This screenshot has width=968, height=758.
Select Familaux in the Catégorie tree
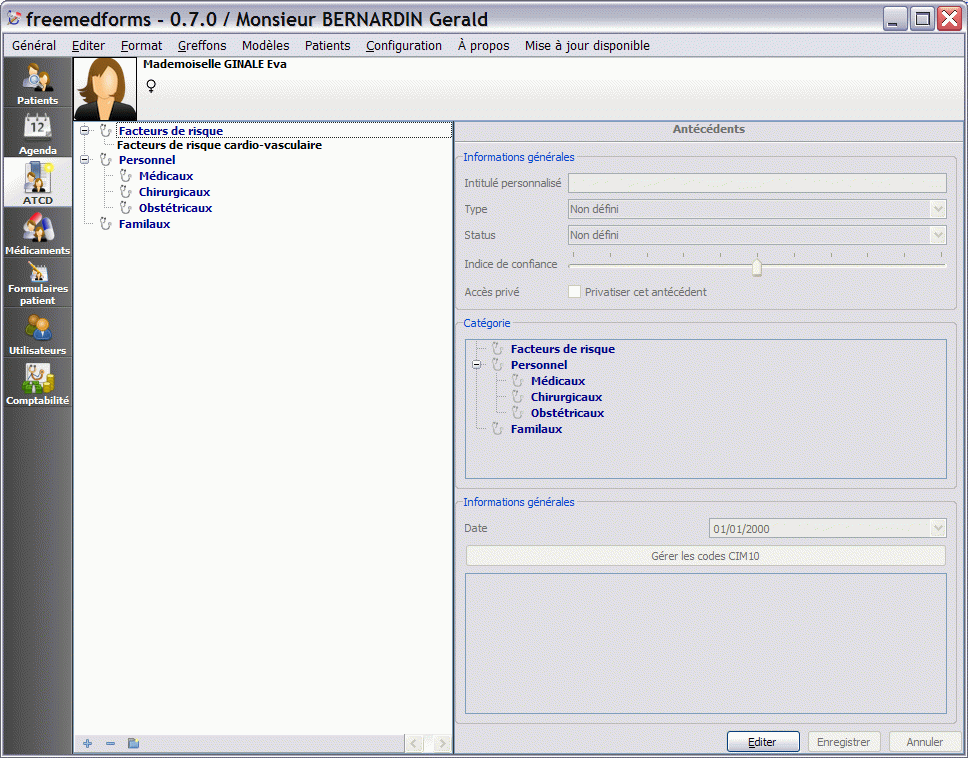(536, 429)
